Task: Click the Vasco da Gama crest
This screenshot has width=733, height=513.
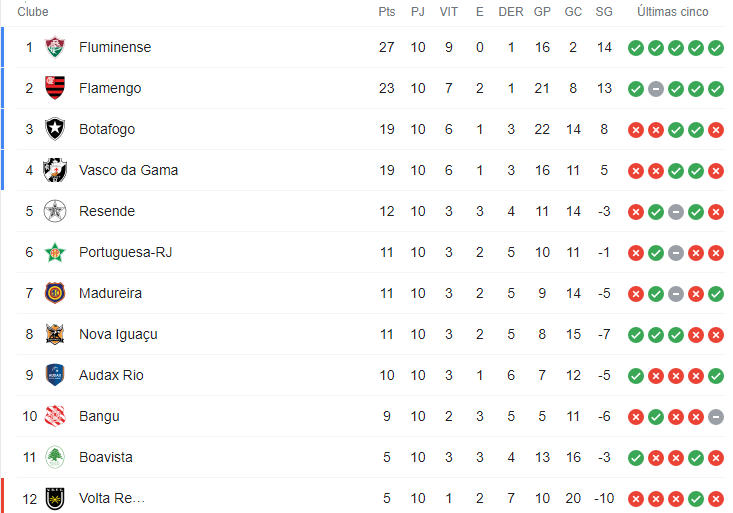Action: (55, 170)
